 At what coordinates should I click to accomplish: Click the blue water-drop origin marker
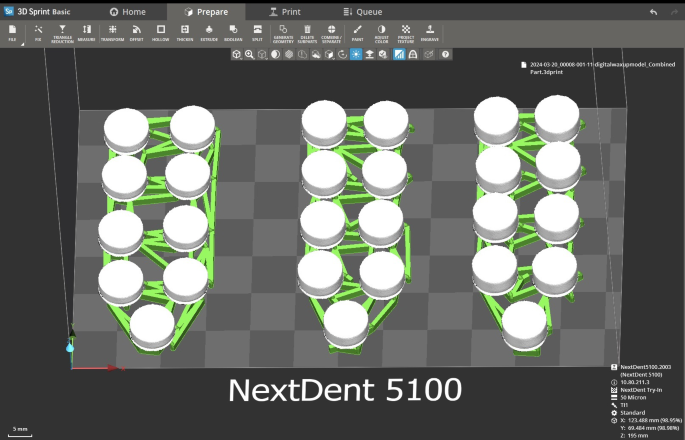pos(69,347)
